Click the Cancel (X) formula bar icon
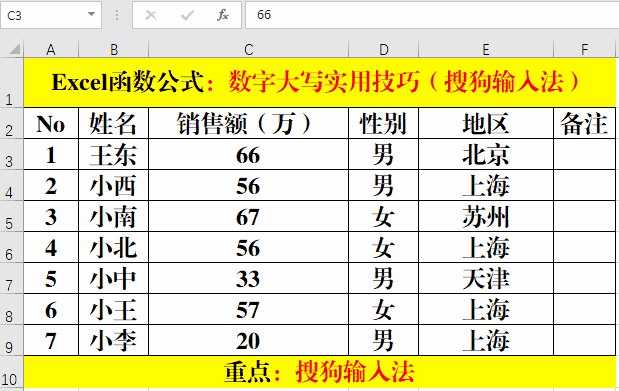Screen dimensions: 619x391 (x=151, y=15)
